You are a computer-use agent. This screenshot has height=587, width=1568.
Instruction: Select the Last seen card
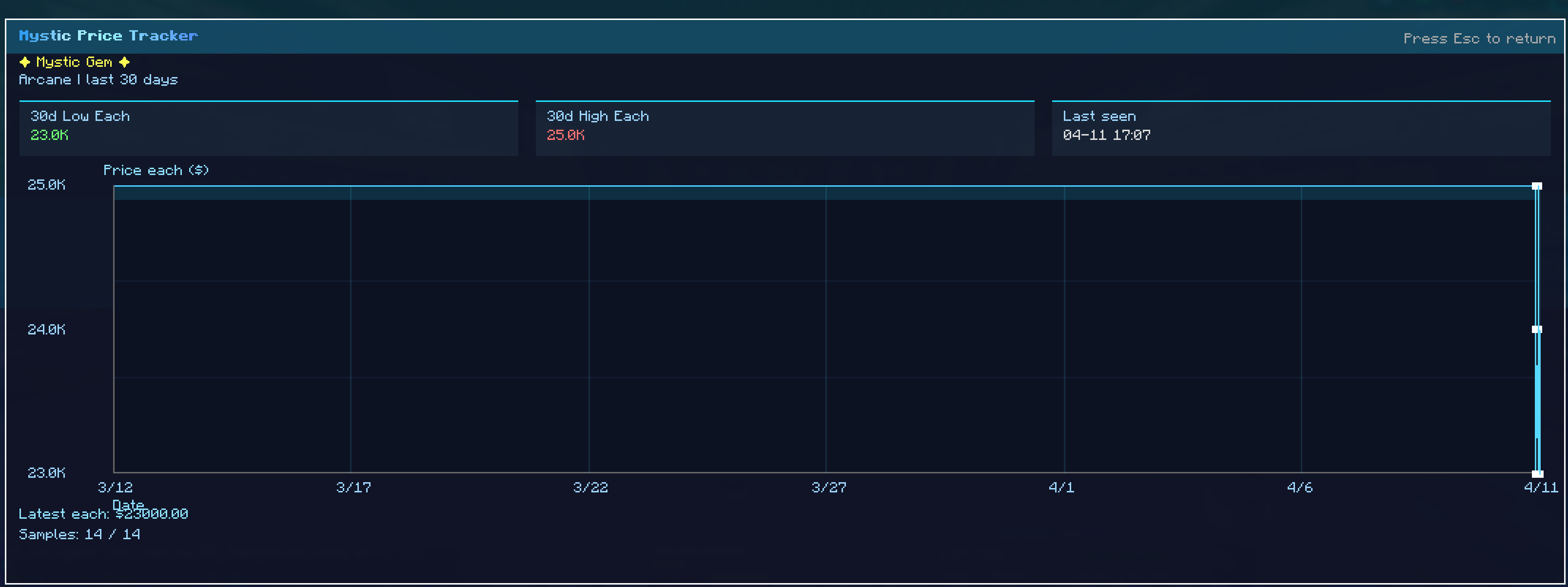(1301, 128)
